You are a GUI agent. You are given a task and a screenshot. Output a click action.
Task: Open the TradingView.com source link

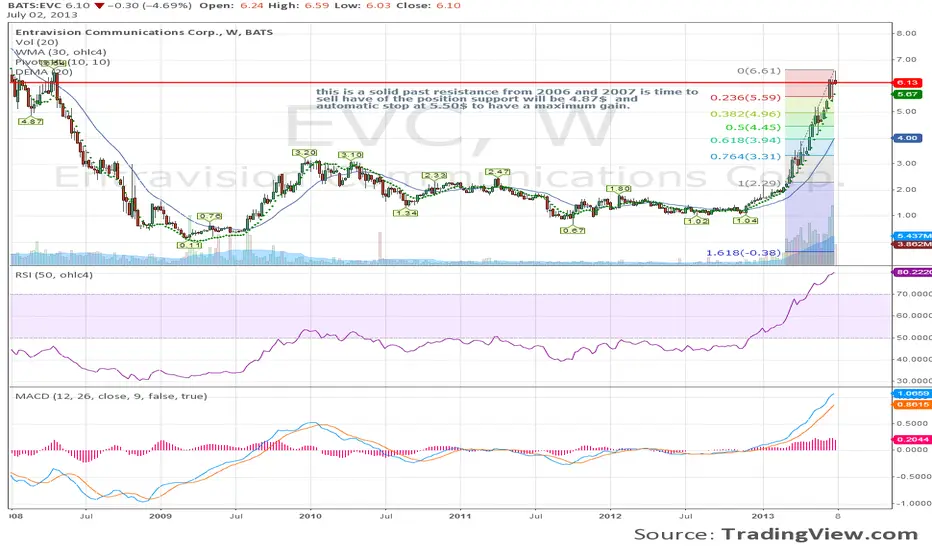click(820, 534)
